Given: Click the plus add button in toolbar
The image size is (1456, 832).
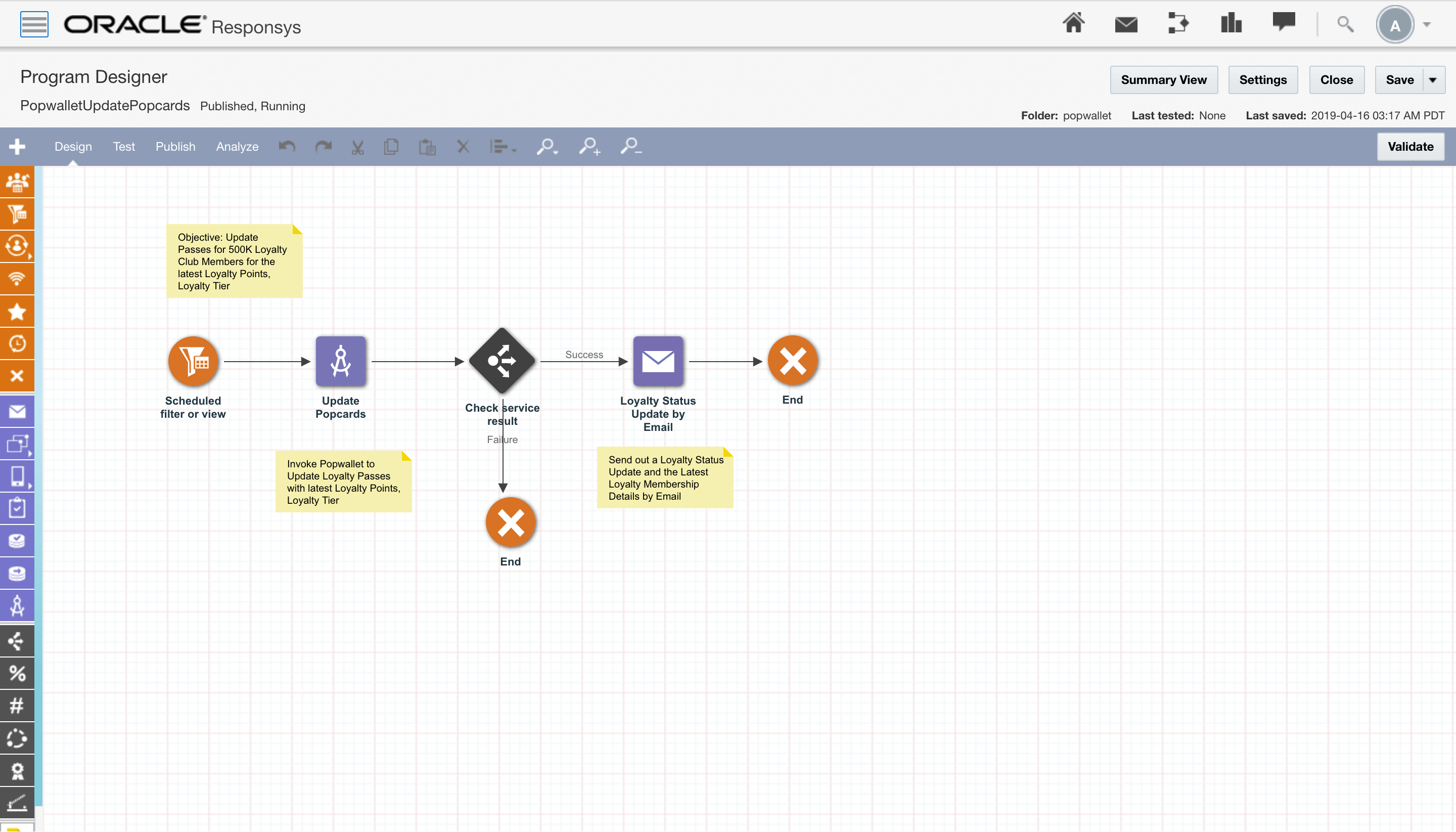Looking at the screenshot, I should pos(17,147).
